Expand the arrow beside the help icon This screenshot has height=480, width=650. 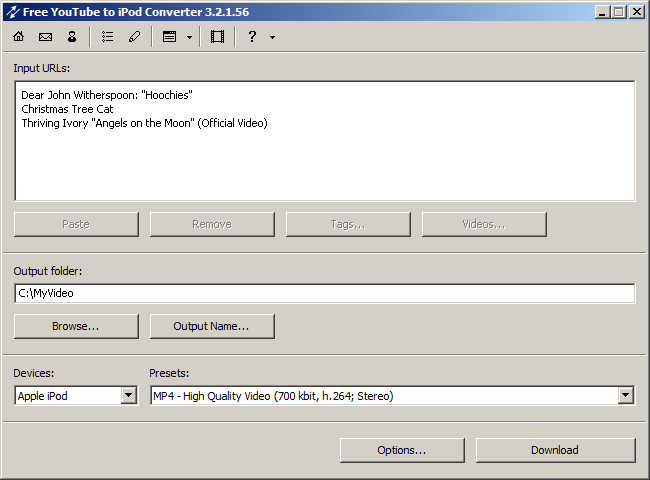click(272, 37)
